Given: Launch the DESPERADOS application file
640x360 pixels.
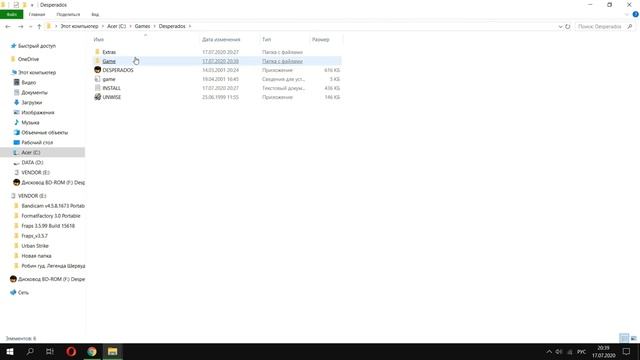Looking at the screenshot, I should click(118, 70).
